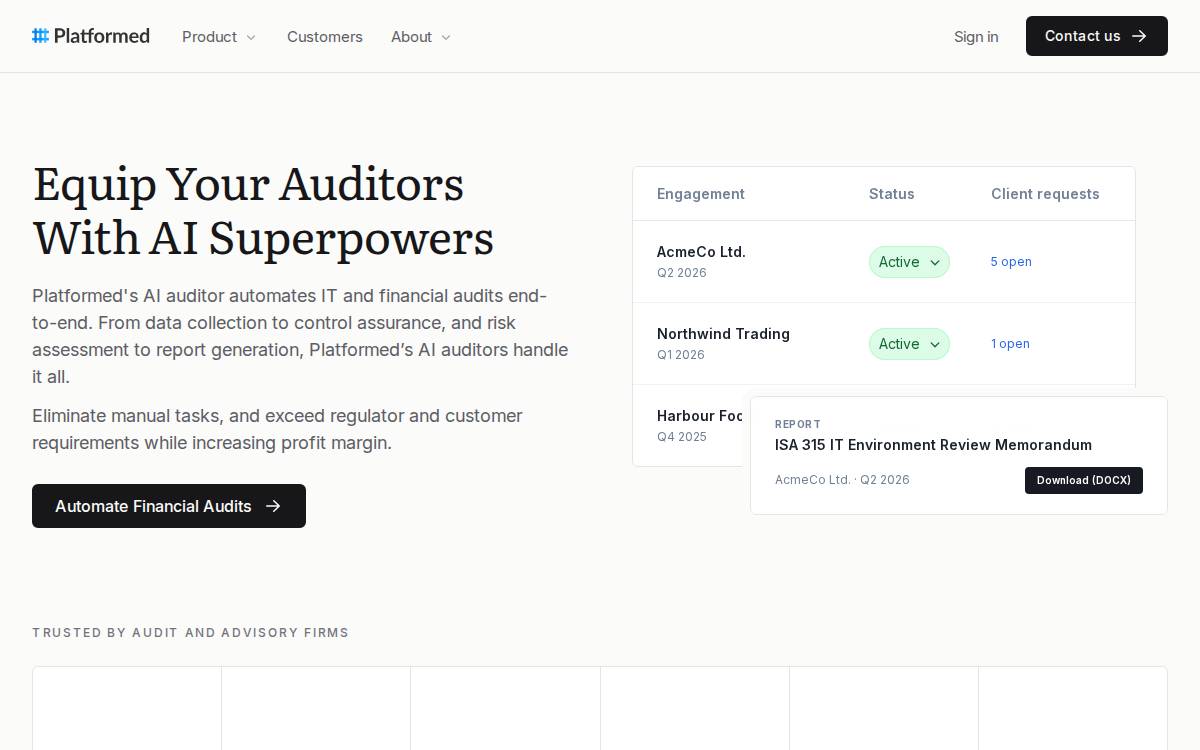Click ISA 315 IT Environment Review Memorandum title
This screenshot has height=750, width=1200.
(x=933, y=445)
